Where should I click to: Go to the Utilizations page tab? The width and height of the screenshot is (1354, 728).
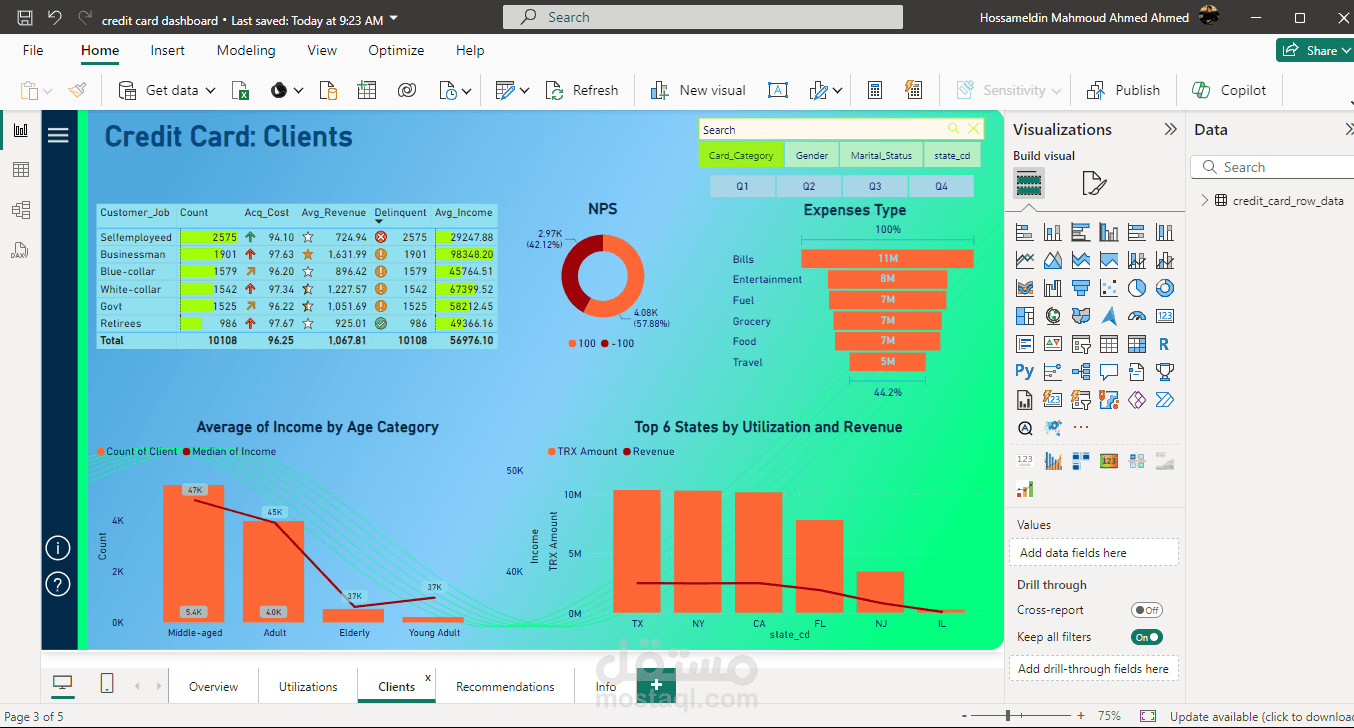pyautogui.click(x=308, y=686)
